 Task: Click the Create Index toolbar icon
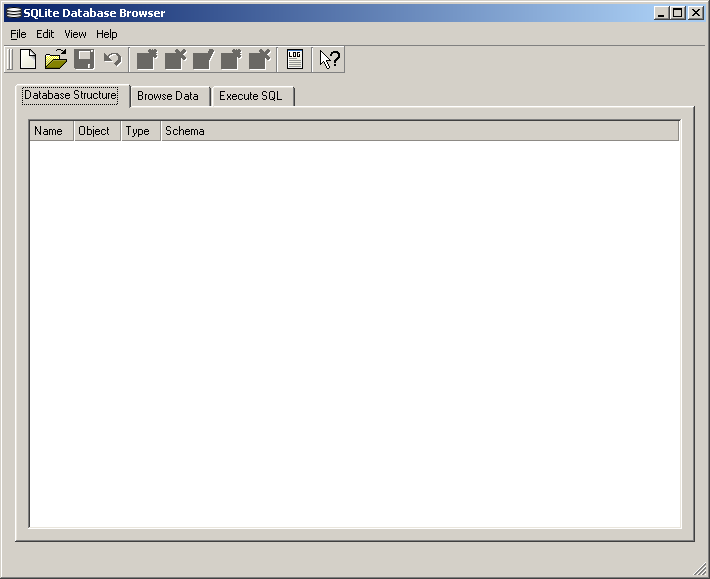pyautogui.click(x=231, y=59)
